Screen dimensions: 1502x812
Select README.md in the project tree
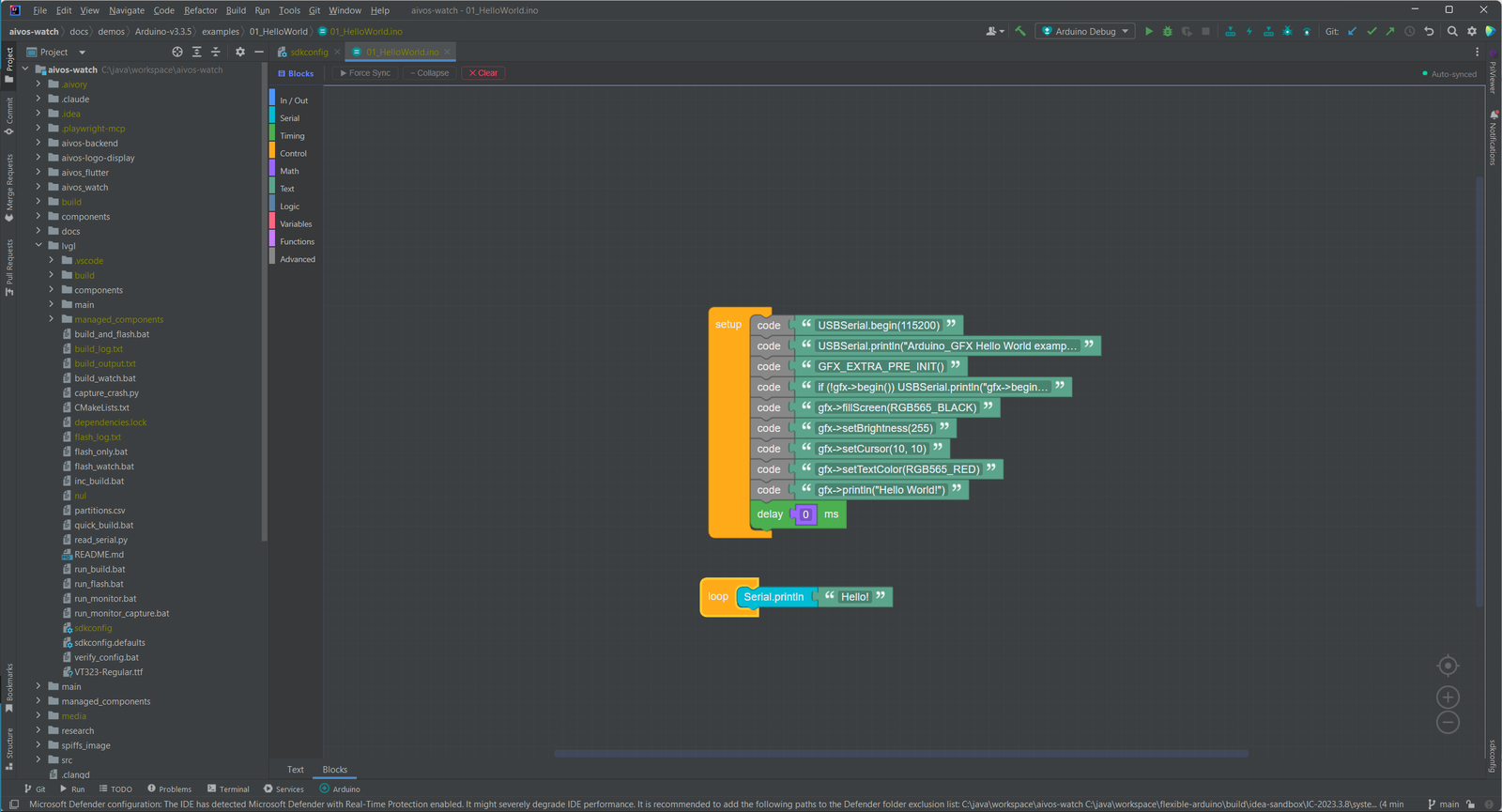tap(99, 555)
